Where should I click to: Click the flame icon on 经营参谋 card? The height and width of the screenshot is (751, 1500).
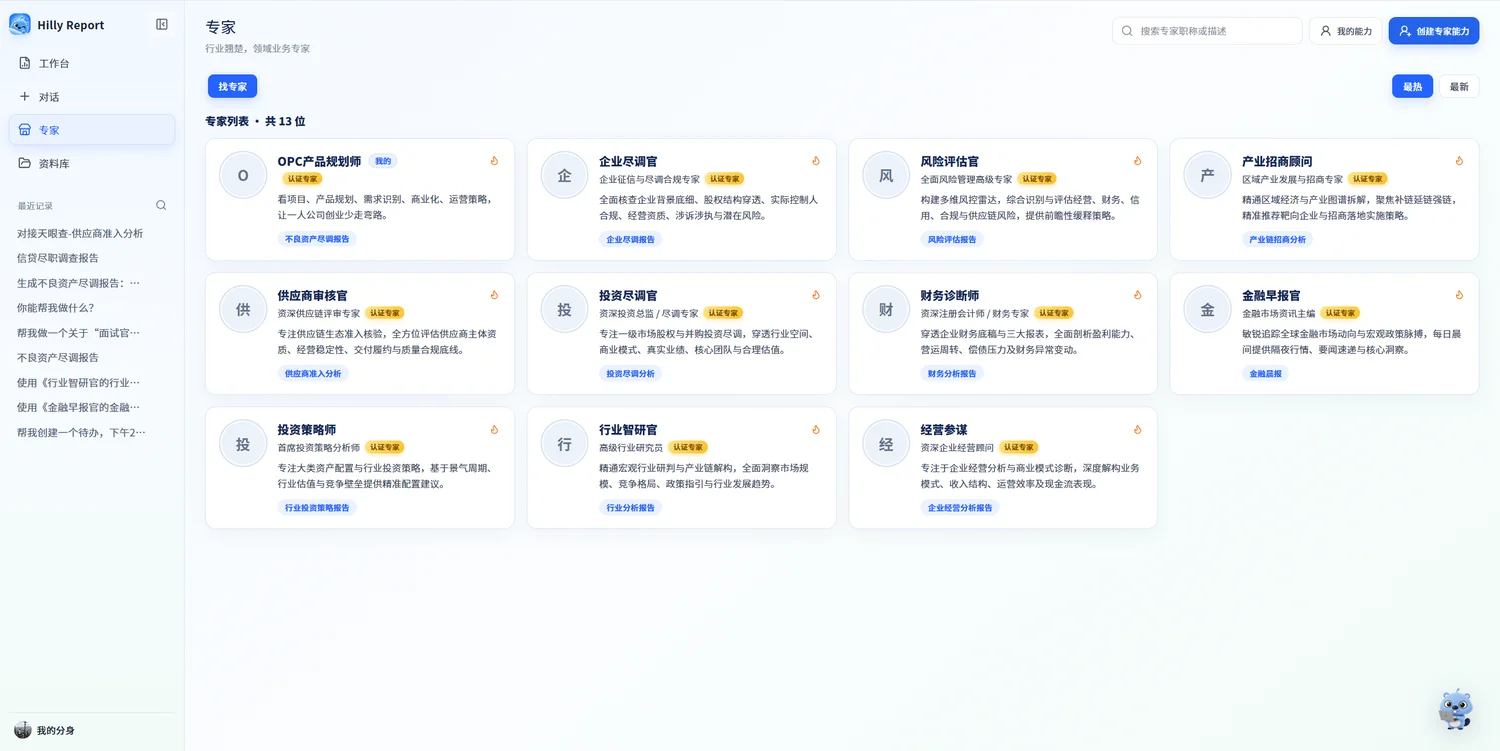(x=1138, y=429)
